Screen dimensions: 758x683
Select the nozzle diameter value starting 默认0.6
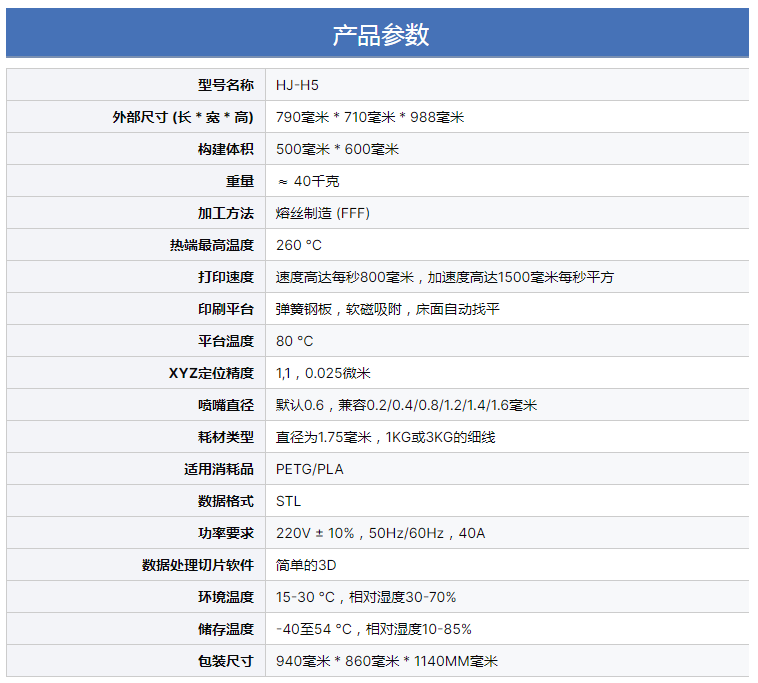(x=406, y=405)
